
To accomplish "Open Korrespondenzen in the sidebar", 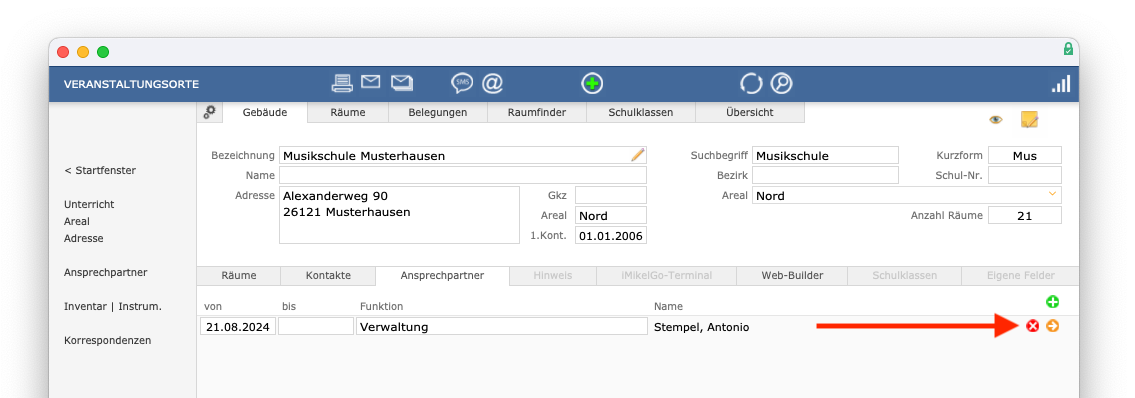I will (x=107, y=340).
